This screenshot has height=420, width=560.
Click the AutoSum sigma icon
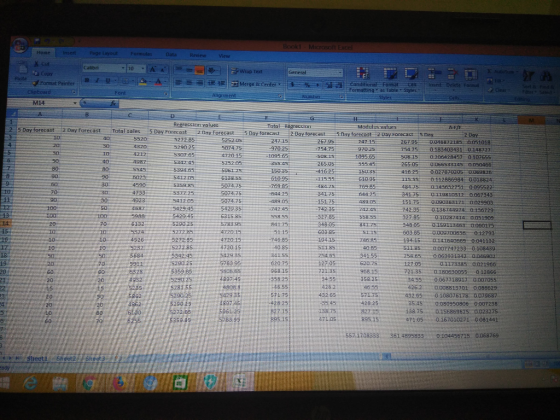pos(490,71)
